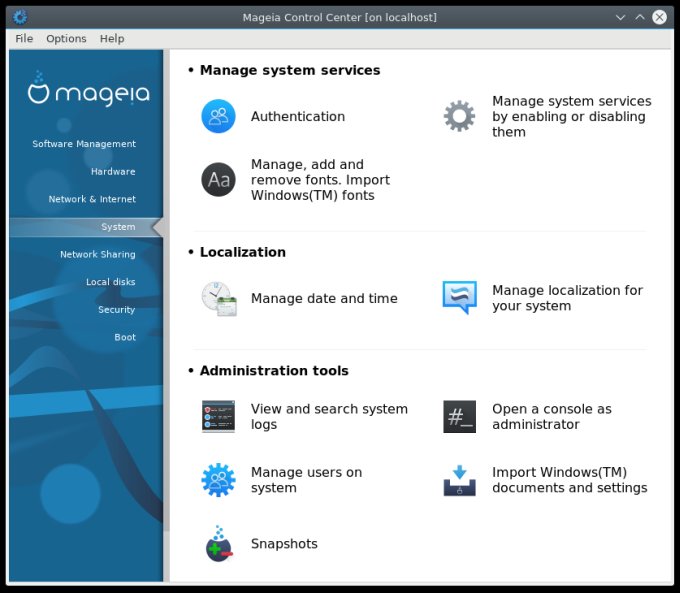Click 'Manage system services by enabling or disabling them'
Image resolution: width=680 pixels, height=593 pixels.
572,116
